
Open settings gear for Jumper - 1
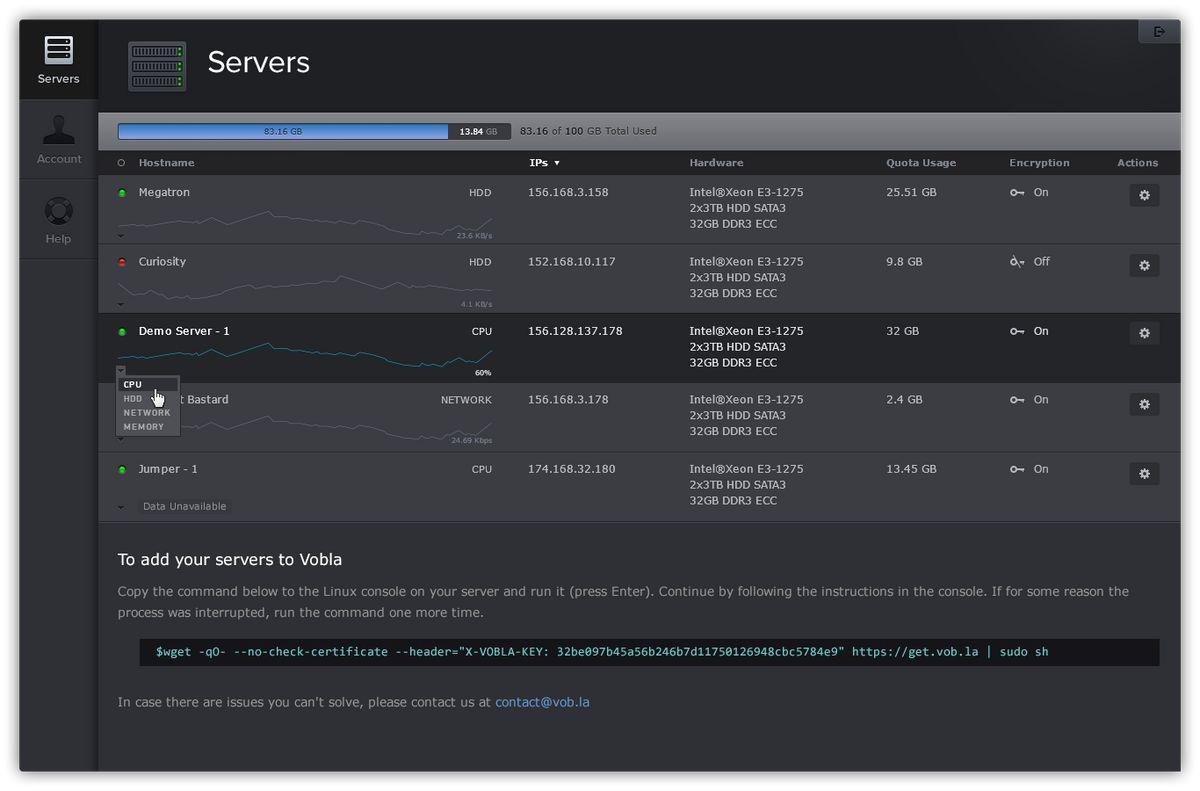[x=1144, y=473]
